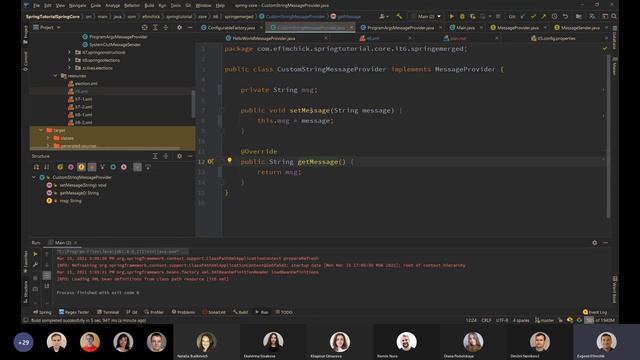Toggle the green G filter in Structure toolbar
The width and height of the screenshot is (640, 360).
point(60,167)
